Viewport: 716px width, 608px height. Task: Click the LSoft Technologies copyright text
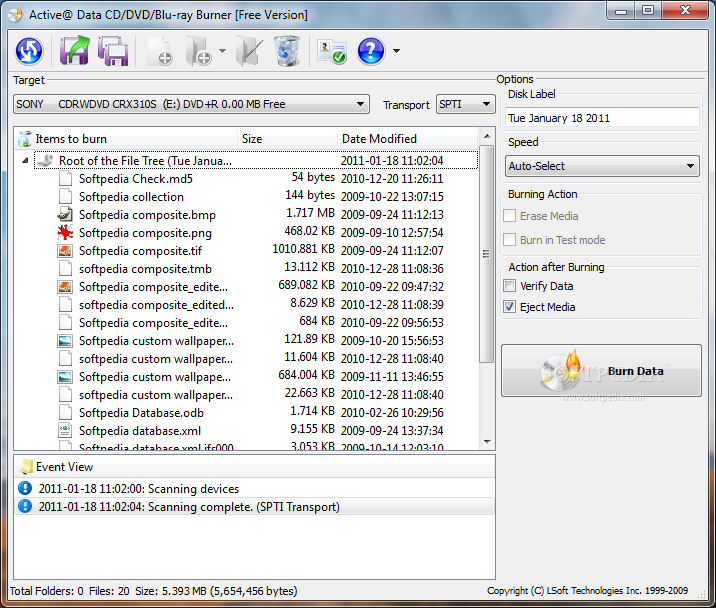click(x=587, y=591)
